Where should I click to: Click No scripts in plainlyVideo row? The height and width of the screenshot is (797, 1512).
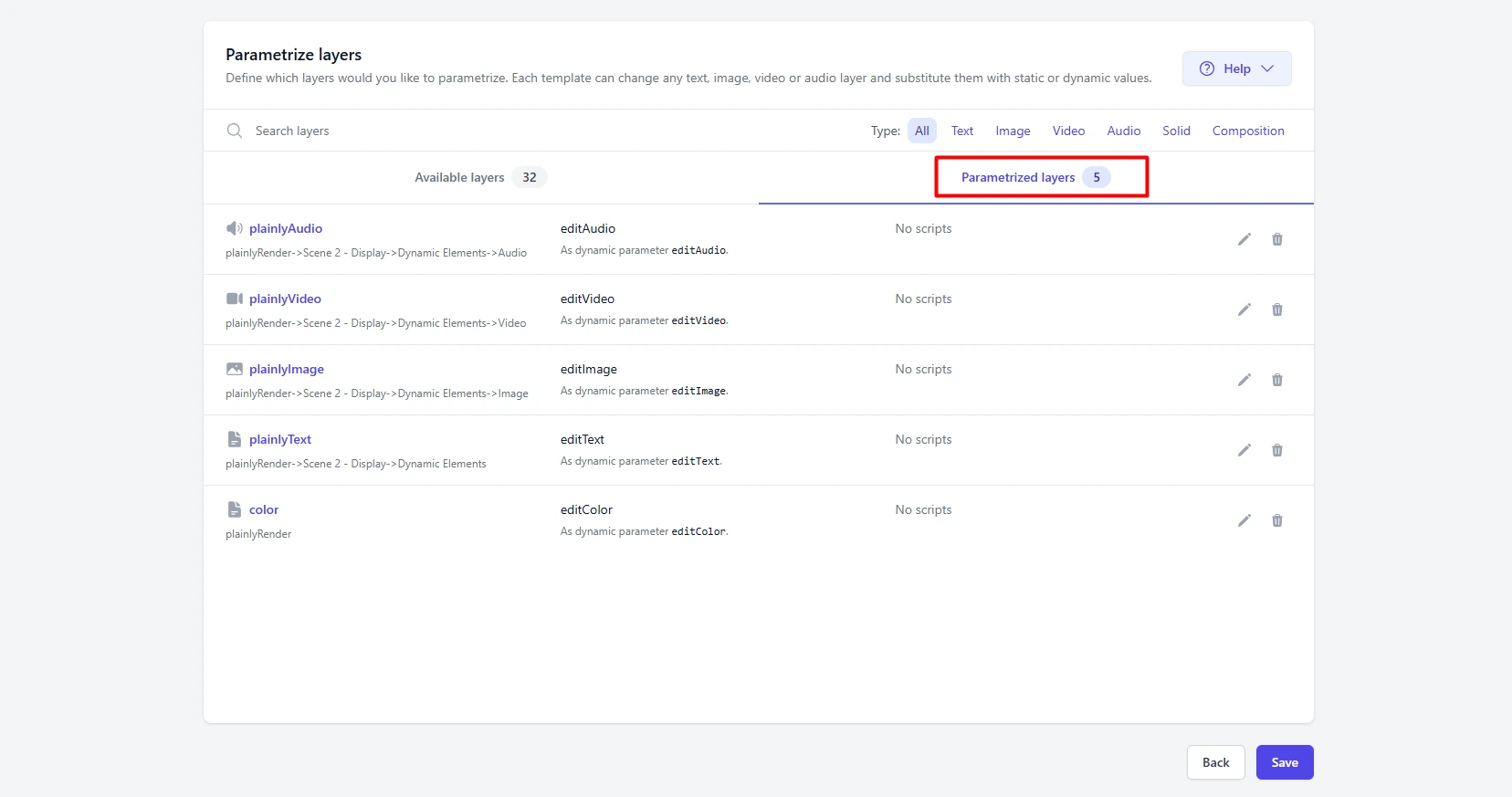point(923,299)
